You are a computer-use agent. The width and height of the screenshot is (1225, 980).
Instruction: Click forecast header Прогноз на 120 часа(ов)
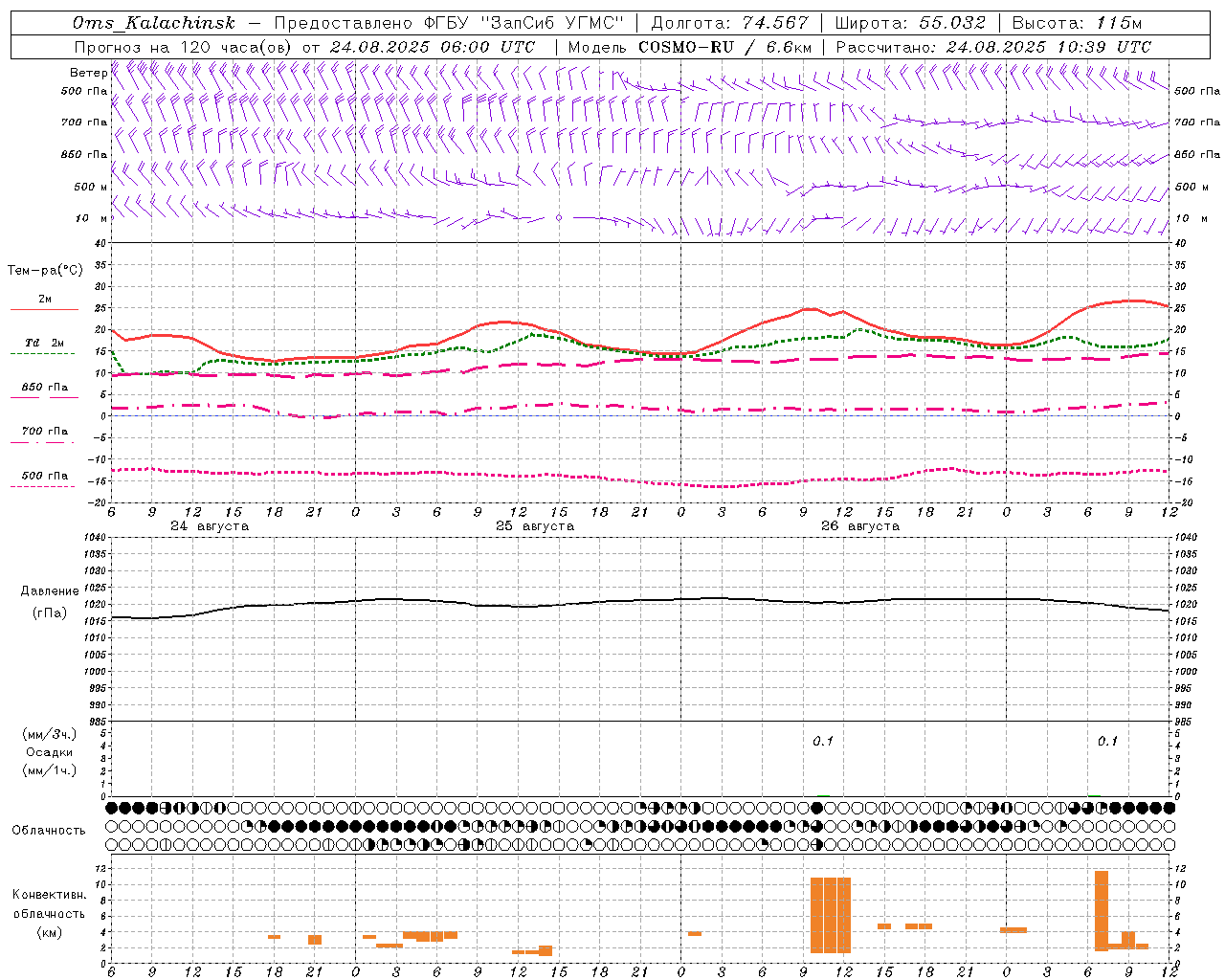click(184, 47)
